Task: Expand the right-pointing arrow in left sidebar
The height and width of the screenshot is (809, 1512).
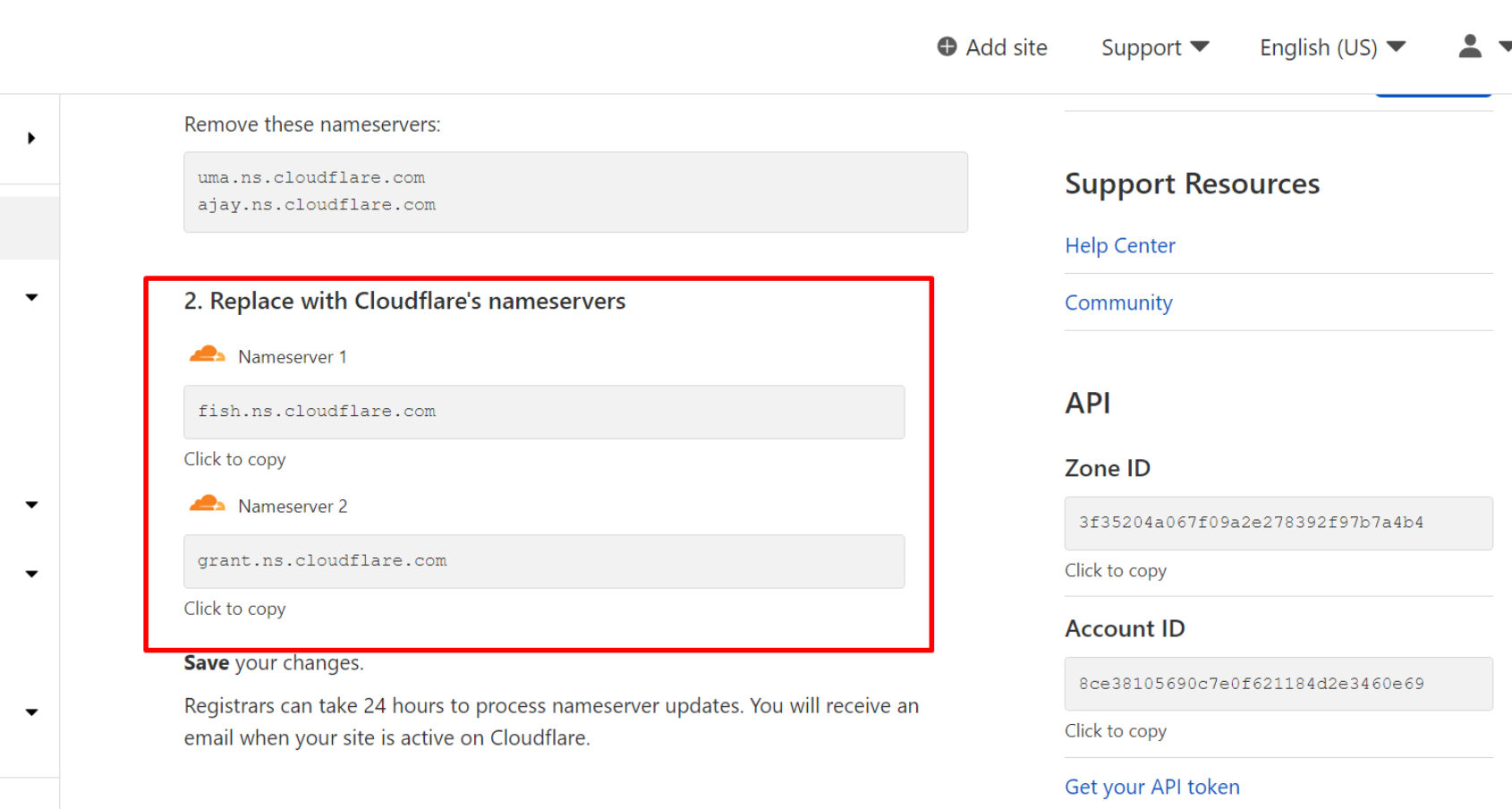Action: (x=31, y=138)
